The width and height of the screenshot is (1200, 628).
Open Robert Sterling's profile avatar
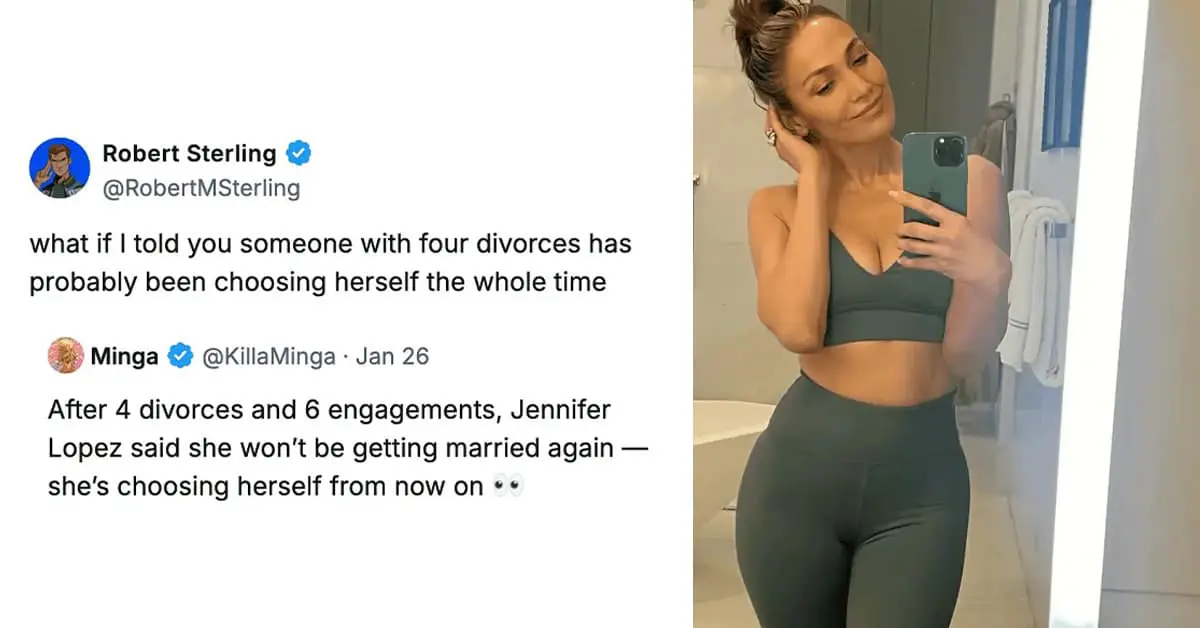[60, 168]
